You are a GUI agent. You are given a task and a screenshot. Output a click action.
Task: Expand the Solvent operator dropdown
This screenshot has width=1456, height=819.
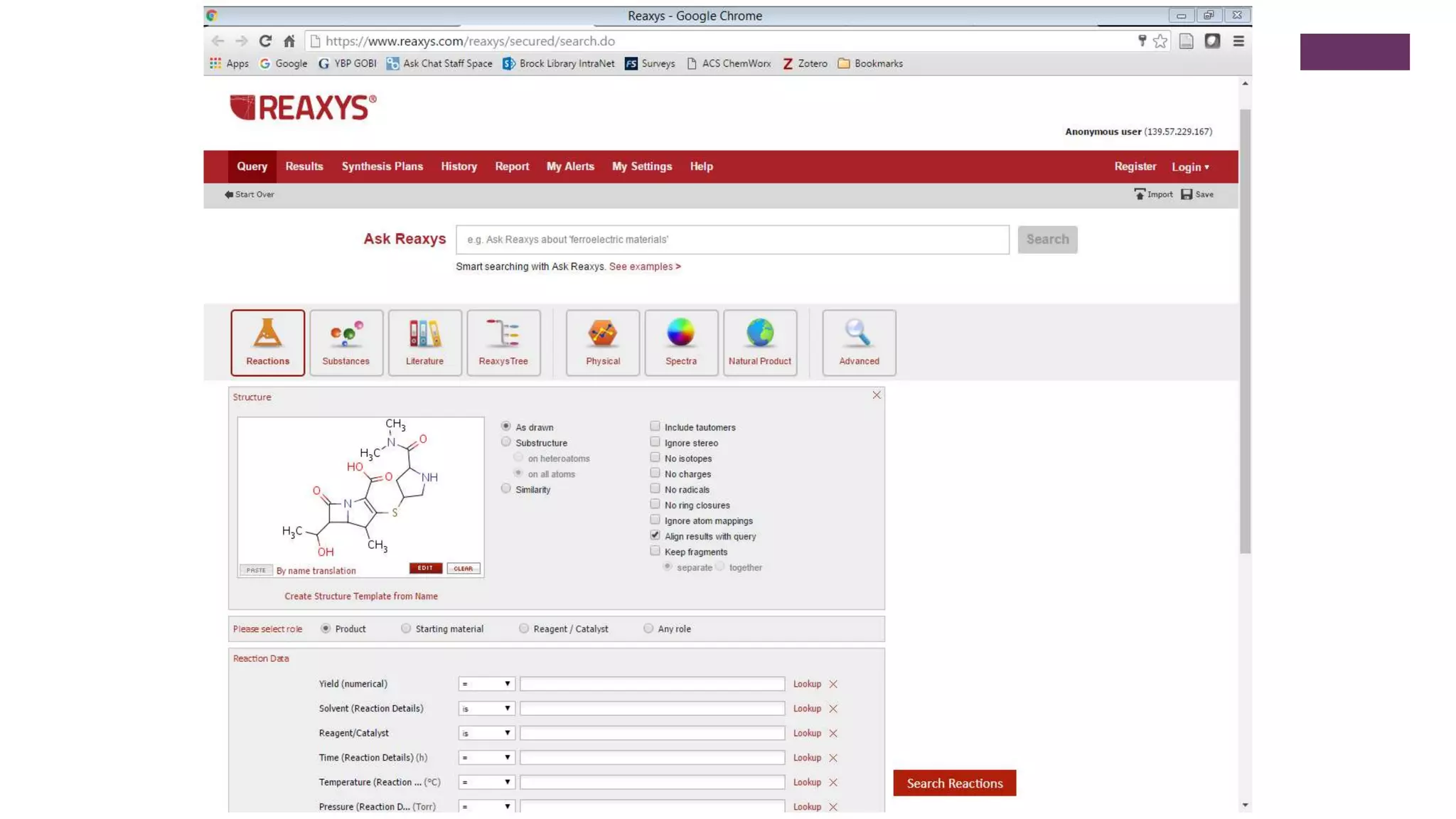pos(486,708)
